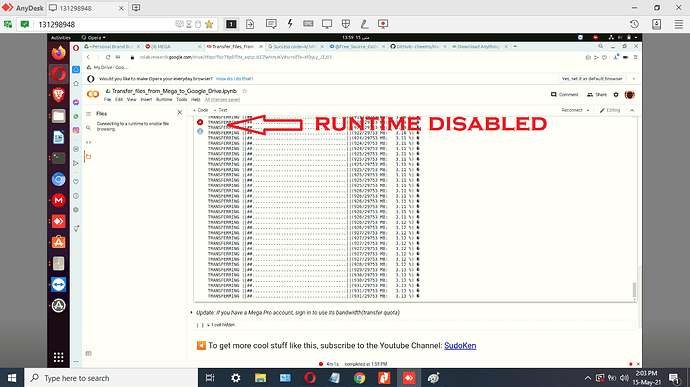Switch to the MEGA browser tab

172,46
